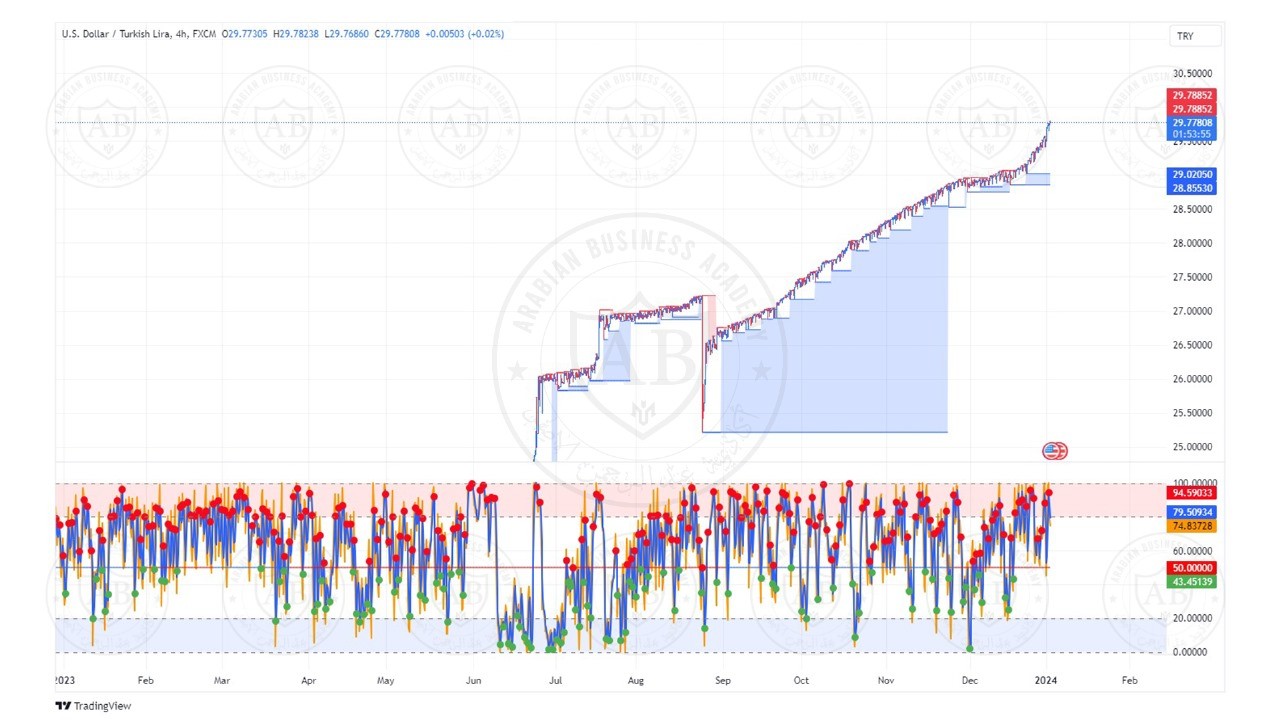The width and height of the screenshot is (1280, 720).
Task: Click the green indicator label 43.45139
Action: (1192, 581)
